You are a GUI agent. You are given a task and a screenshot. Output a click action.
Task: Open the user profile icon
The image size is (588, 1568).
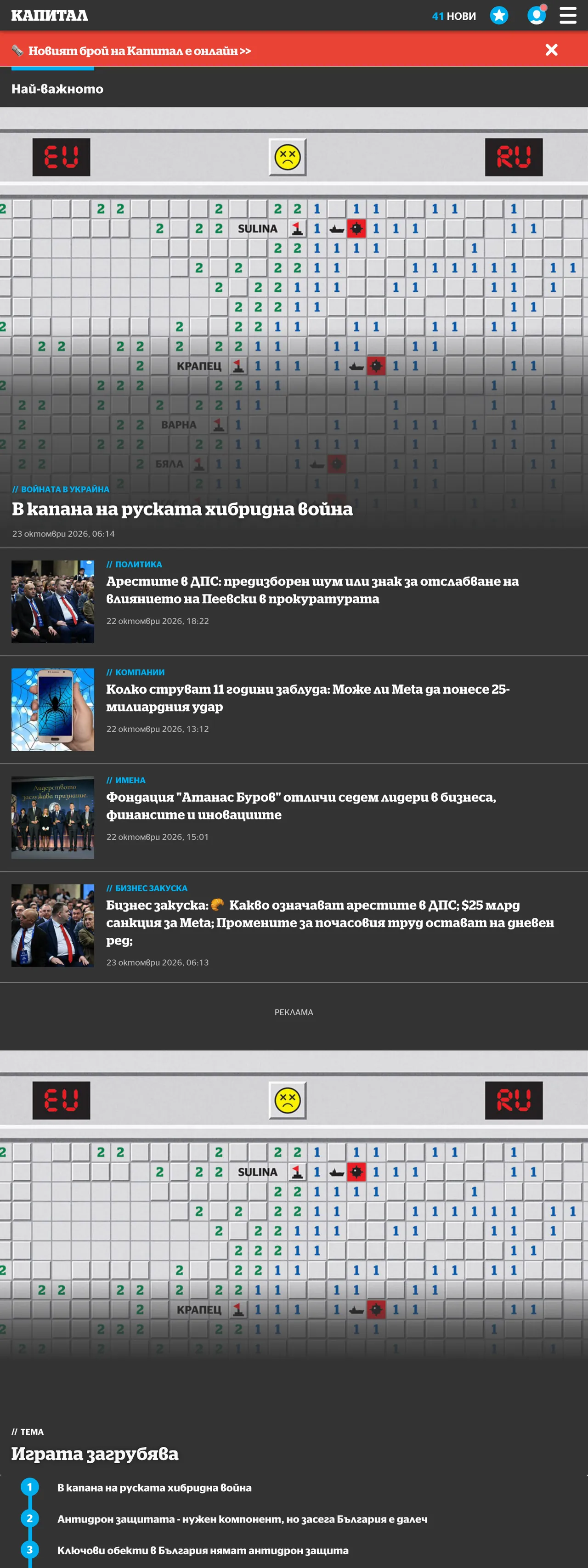click(536, 15)
